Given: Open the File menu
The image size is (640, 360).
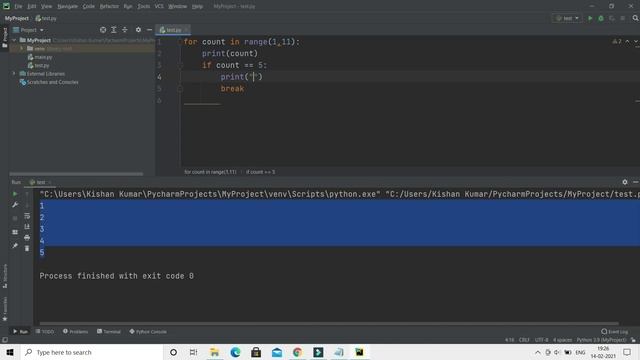Looking at the screenshot, I should [19, 6].
